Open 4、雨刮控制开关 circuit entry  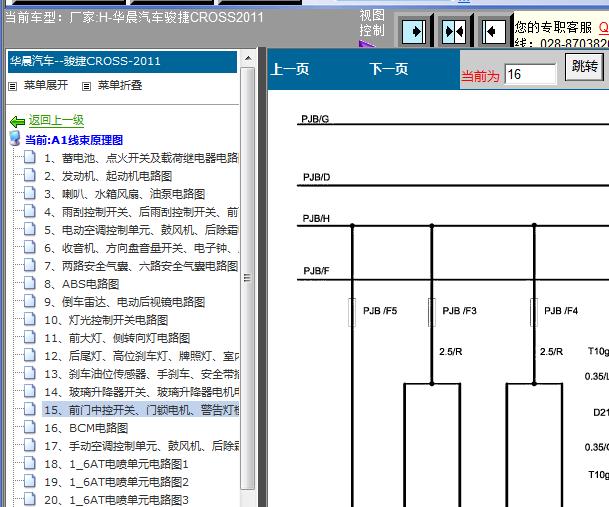coord(141,212)
